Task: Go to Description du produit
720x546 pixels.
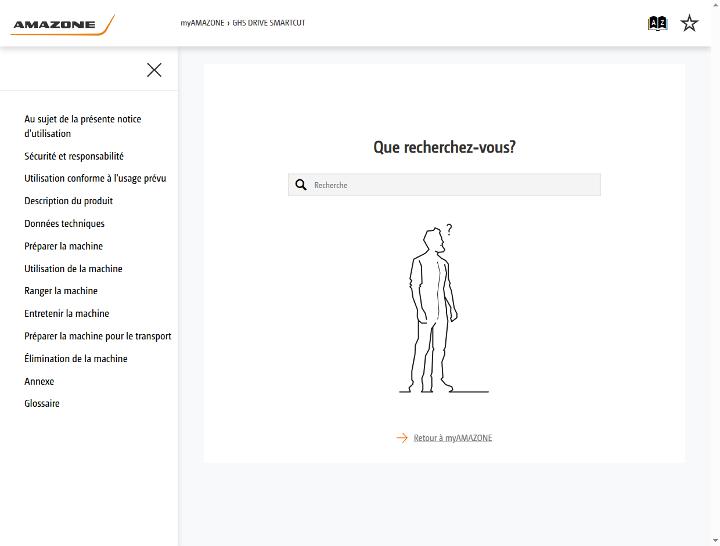Action: tap(68, 201)
